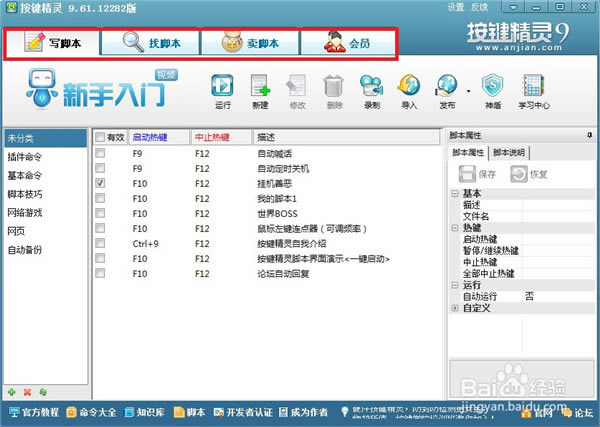The height and width of the screenshot is (427, 600).
Task: Open the dropdown arrow beside 发布
Action: [x=467, y=90]
